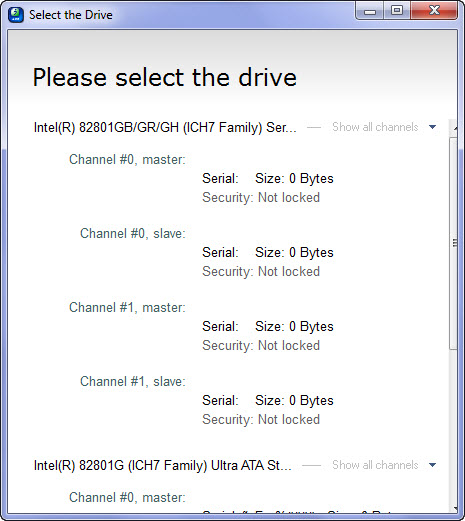Expand second Show all channels dropdown arrow
Image resolution: width=465 pixels, height=521 pixels.
(432, 465)
